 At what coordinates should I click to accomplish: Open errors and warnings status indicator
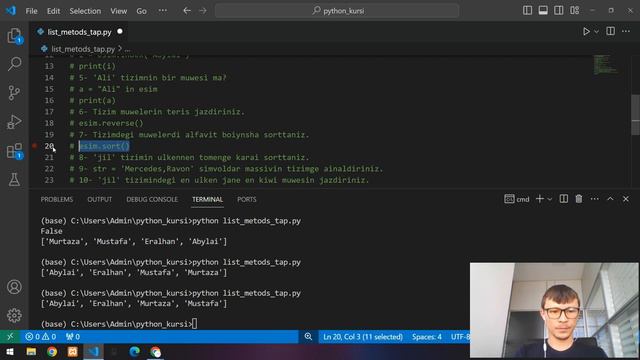click(40, 337)
